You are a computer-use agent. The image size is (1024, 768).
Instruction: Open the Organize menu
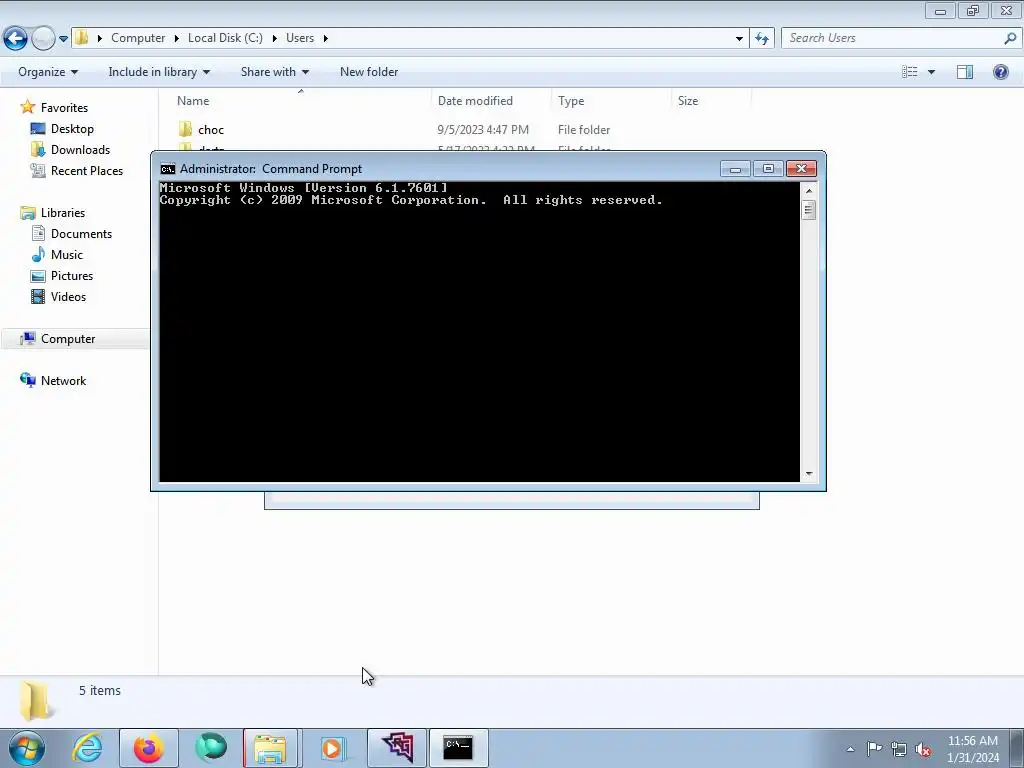[x=48, y=72]
